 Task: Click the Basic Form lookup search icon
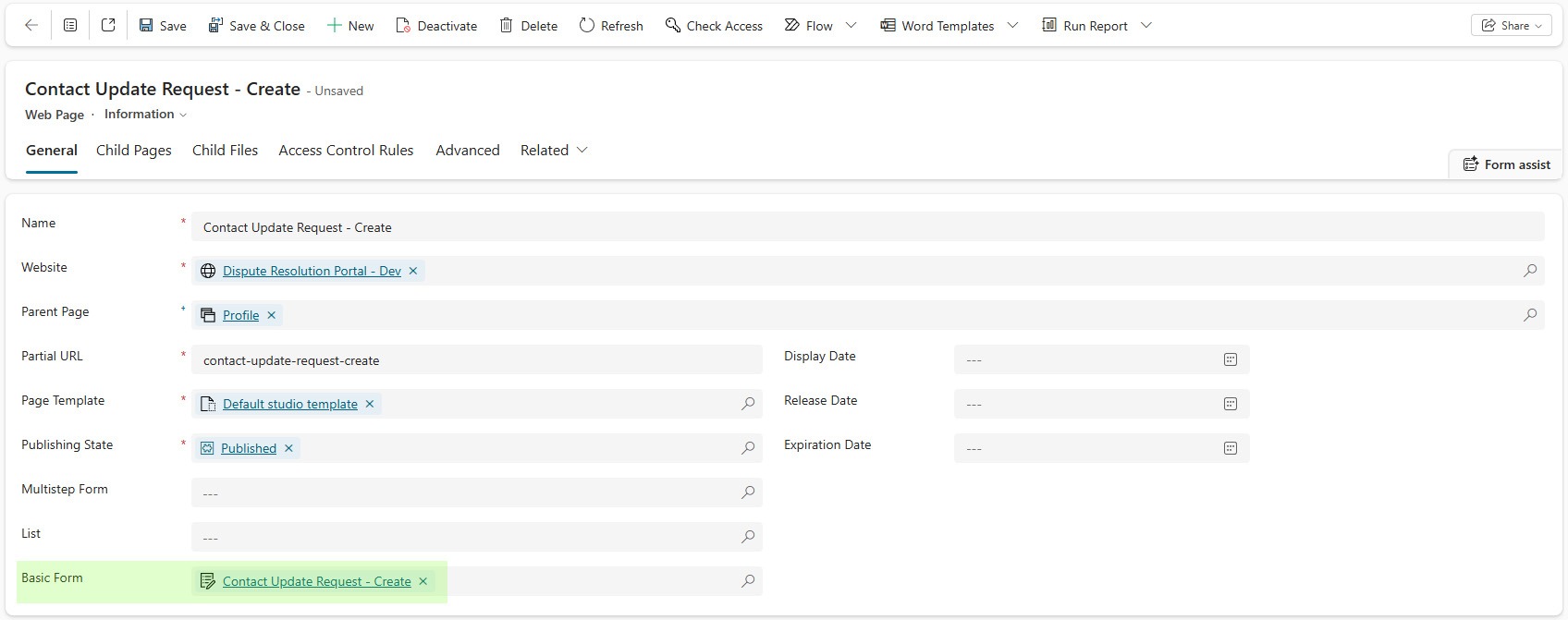point(748,581)
